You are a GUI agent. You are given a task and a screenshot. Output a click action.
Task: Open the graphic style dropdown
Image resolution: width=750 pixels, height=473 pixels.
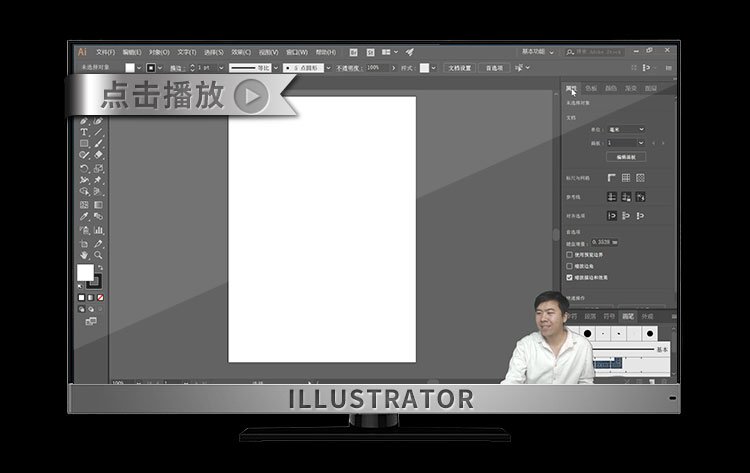click(x=434, y=68)
